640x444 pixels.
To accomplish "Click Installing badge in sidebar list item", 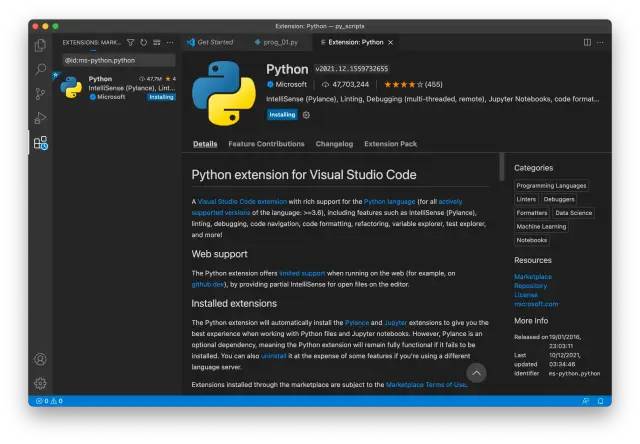I will [161, 97].
